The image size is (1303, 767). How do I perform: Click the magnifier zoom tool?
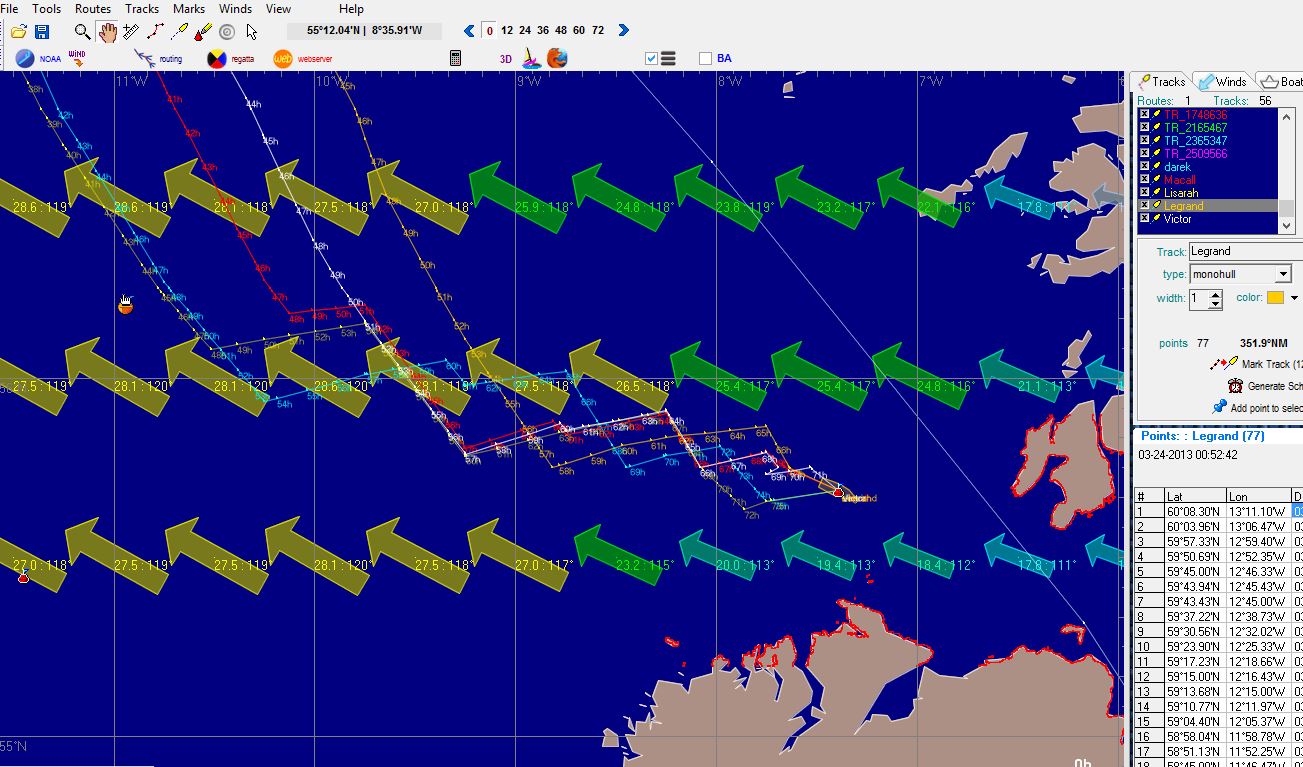pos(84,31)
